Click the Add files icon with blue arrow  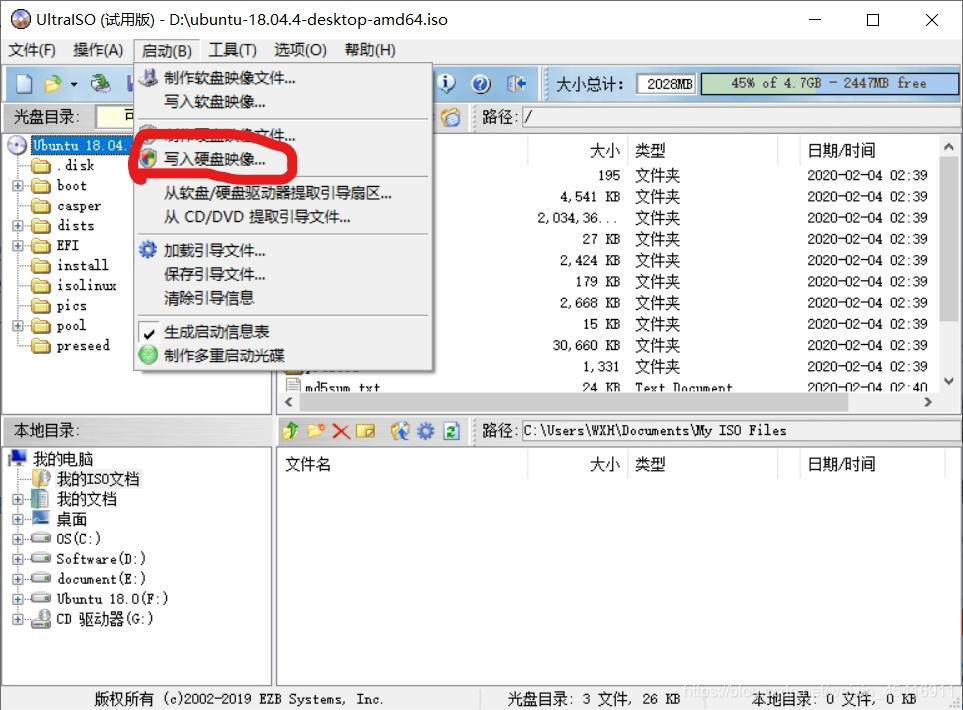click(400, 431)
